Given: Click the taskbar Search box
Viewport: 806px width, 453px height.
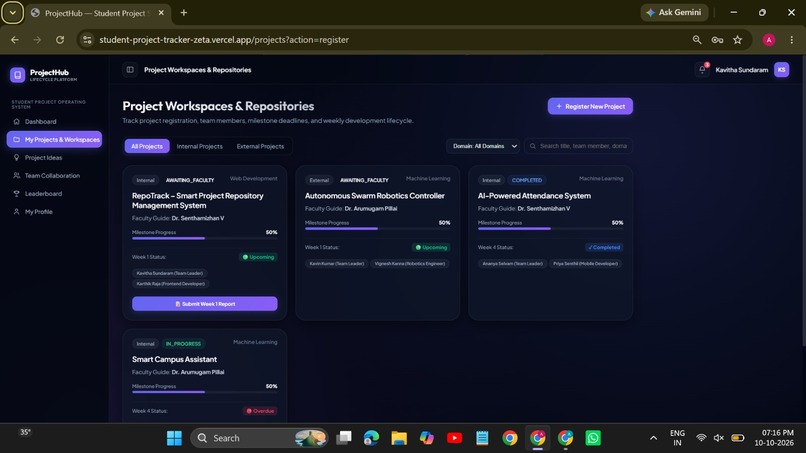Looking at the screenshot, I should coord(259,438).
